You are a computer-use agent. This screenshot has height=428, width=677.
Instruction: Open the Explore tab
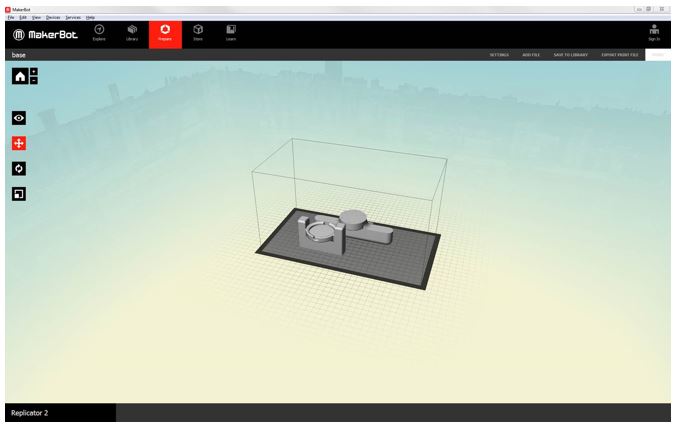point(99,32)
